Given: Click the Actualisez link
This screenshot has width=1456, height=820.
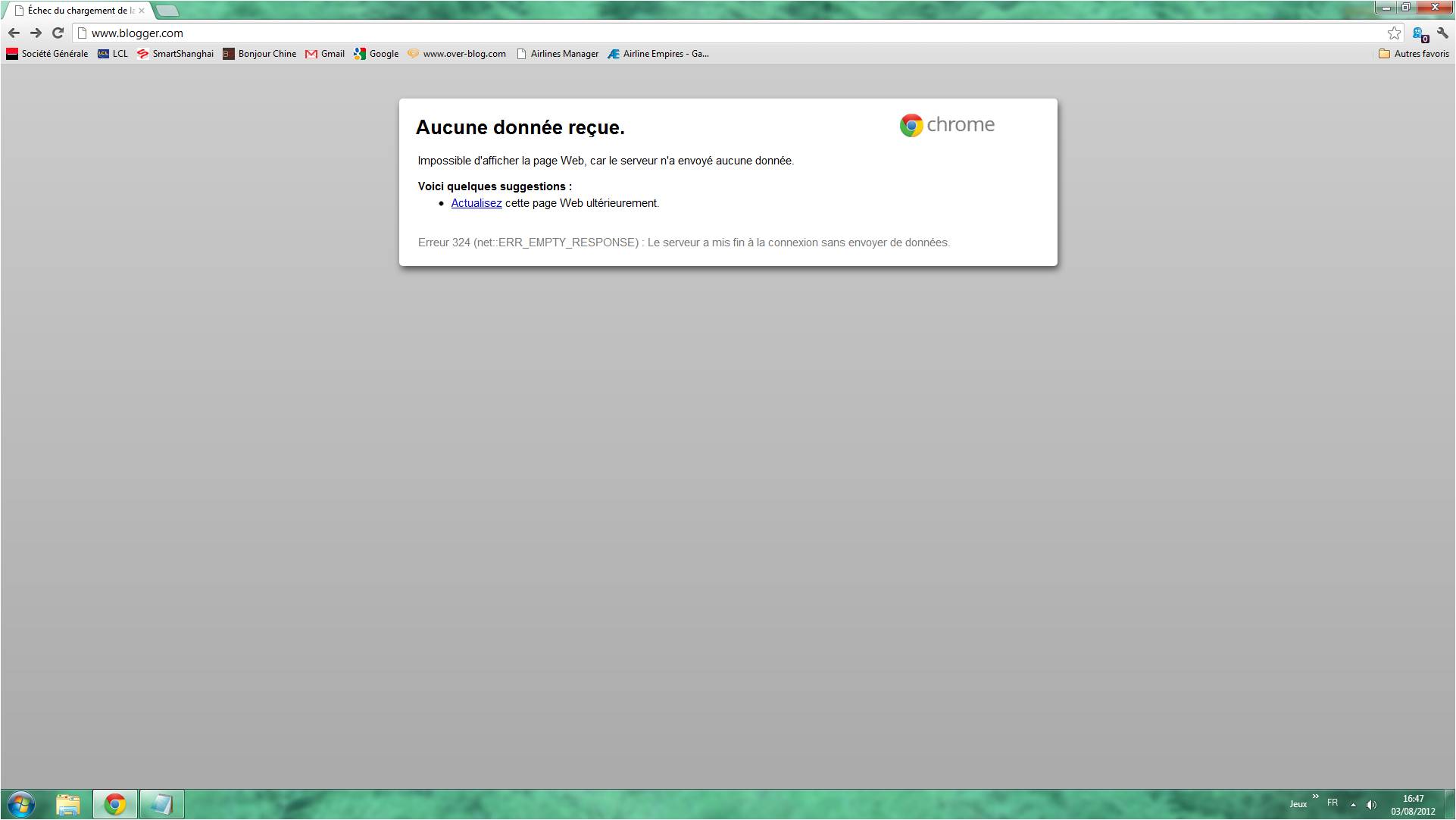Looking at the screenshot, I should (x=476, y=203).
